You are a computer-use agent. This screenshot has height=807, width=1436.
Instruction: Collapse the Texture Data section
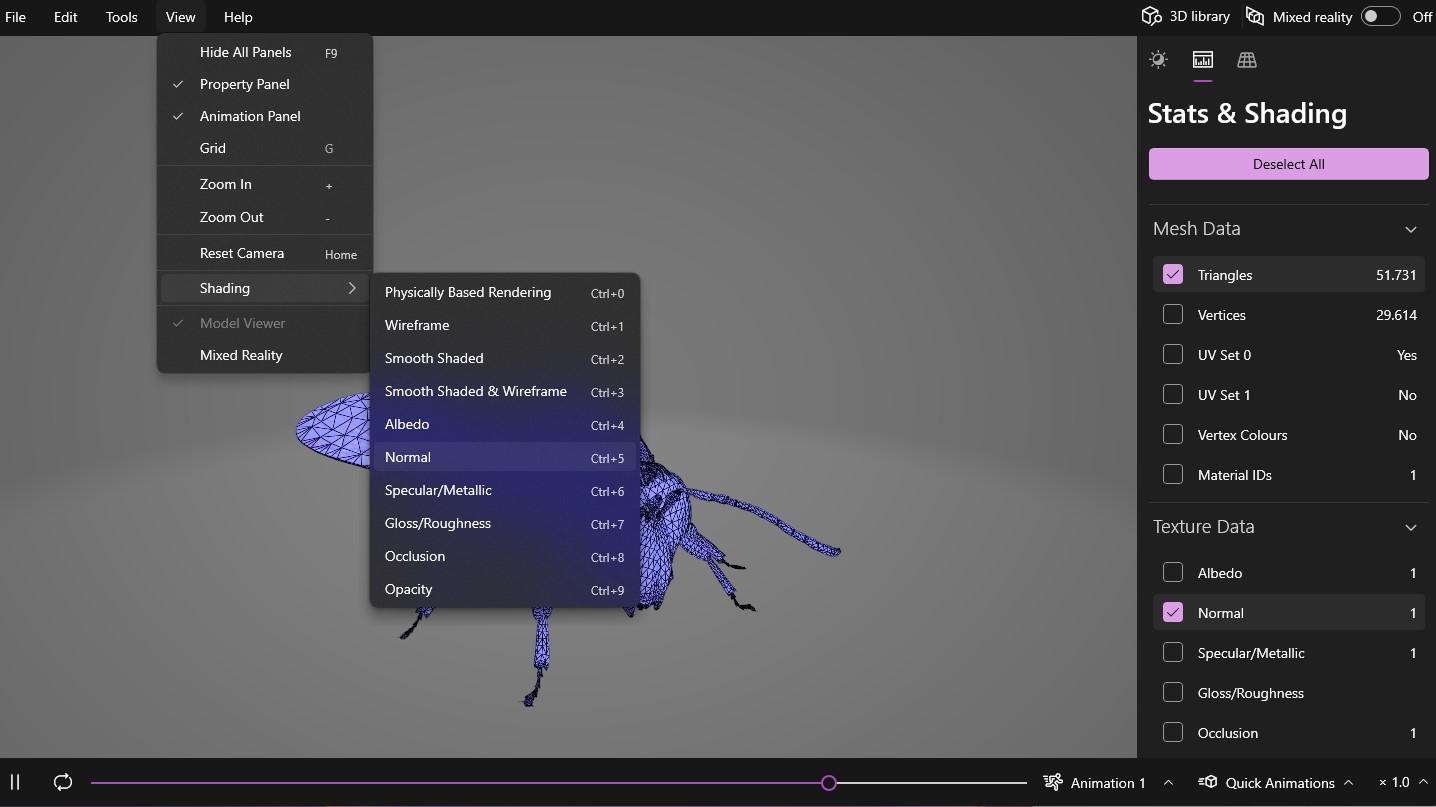(x=1410, y=527)
